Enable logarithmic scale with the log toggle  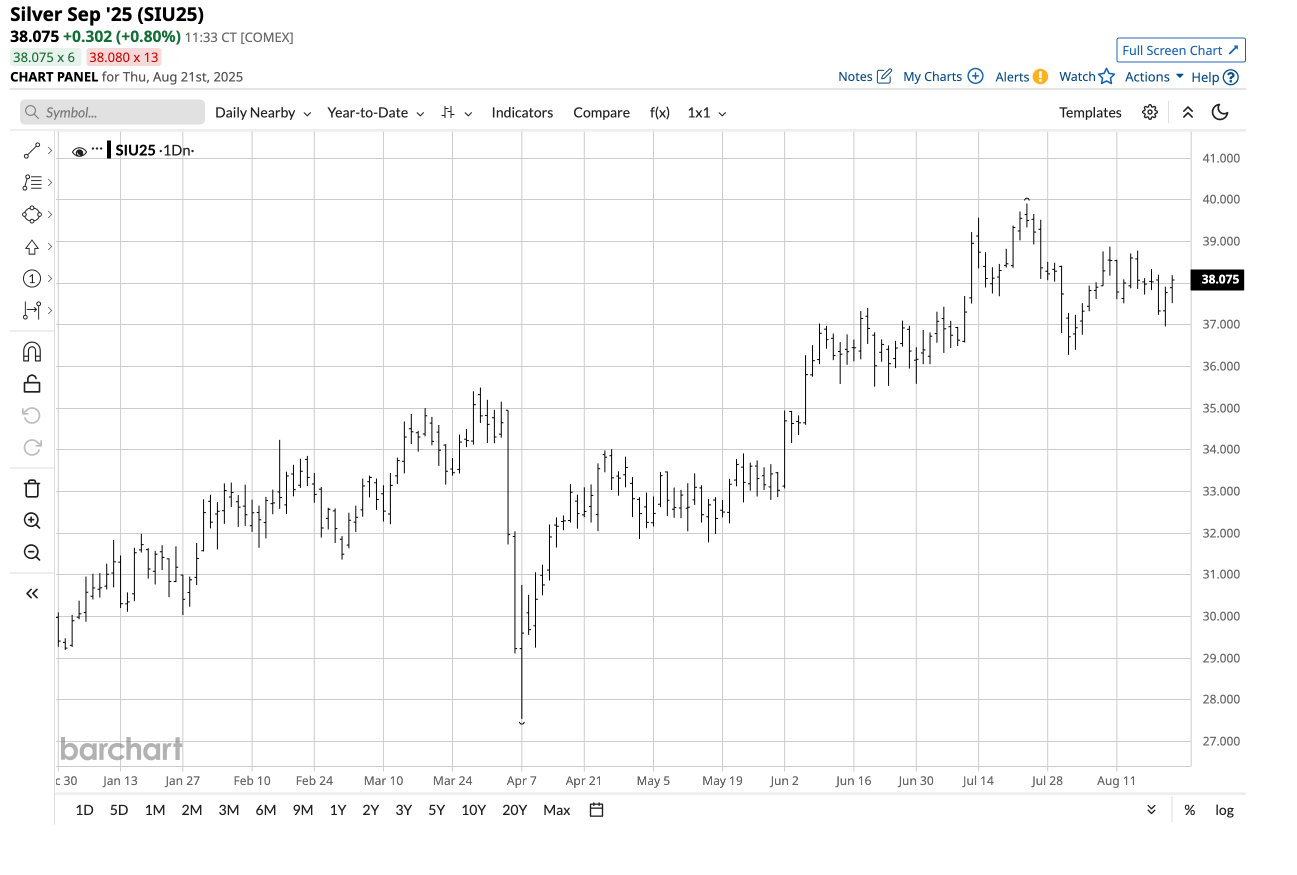[x=1224, y=810]
